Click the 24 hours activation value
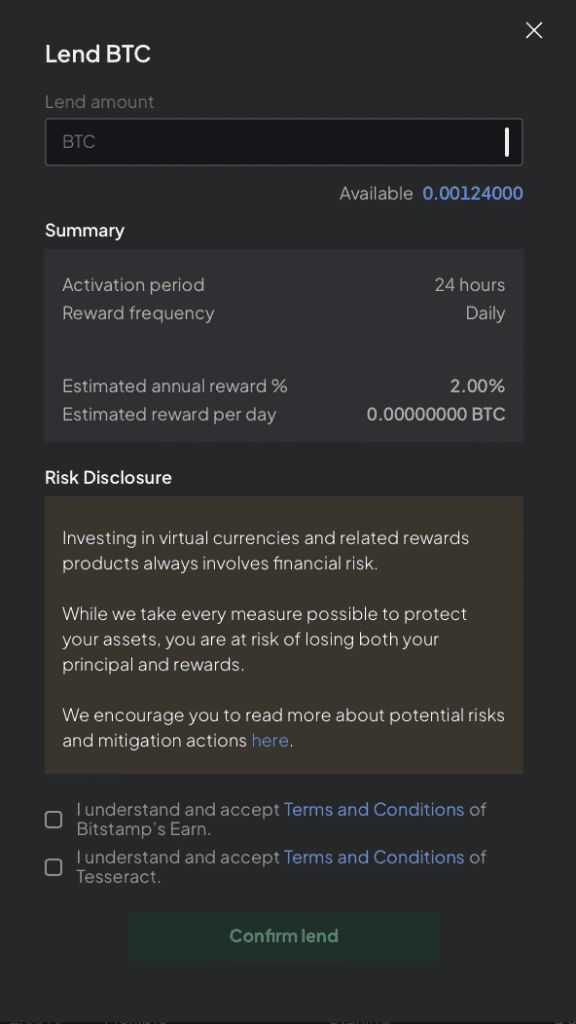Viewport: 576px width, 1024px height. 470,285
